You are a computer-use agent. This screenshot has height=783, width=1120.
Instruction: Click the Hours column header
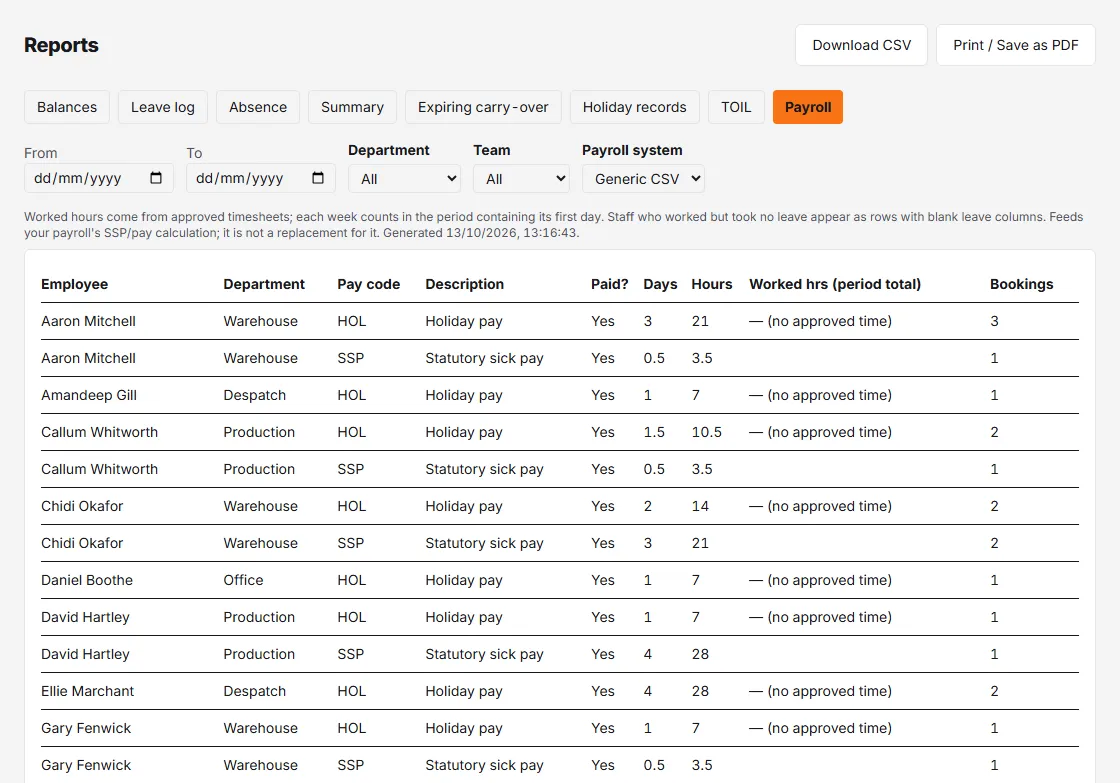click(x=711, y=284)
